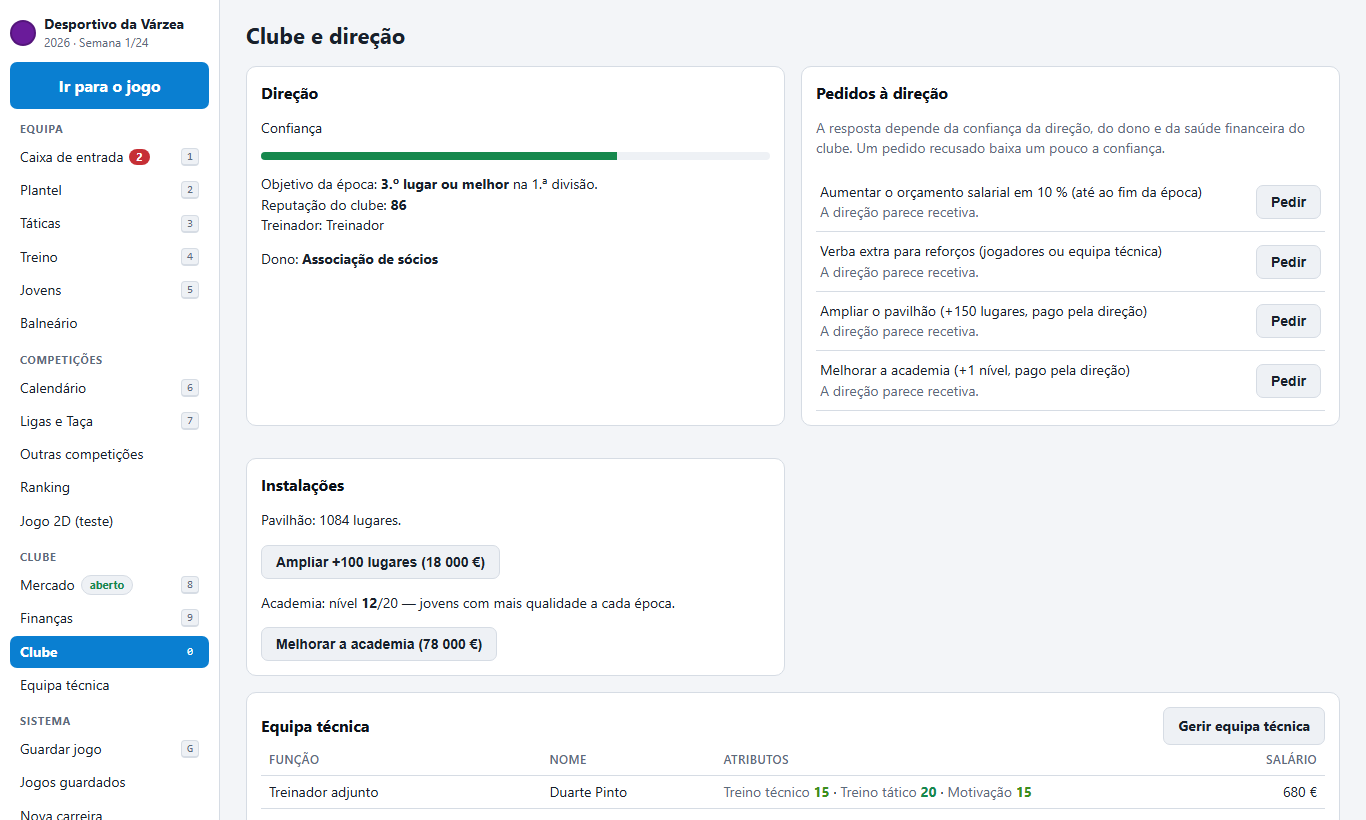Viewport: 1366px width, 820px height.
Task: Select the active Clube menu item
Action: coord(109,652)
